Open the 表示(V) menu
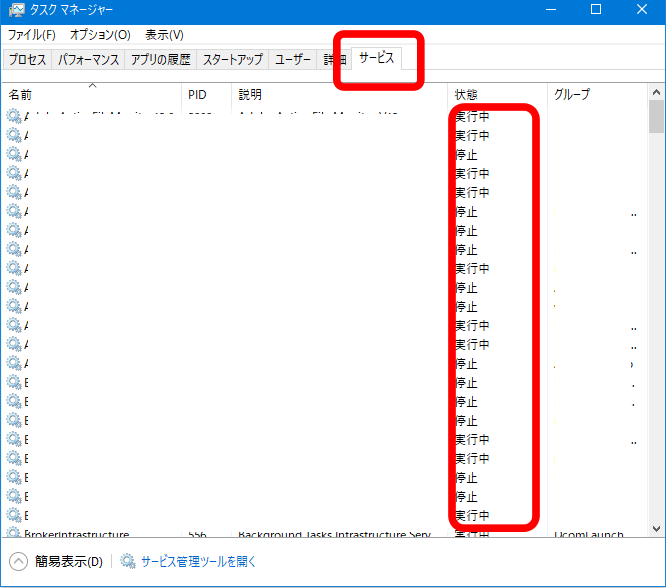The height and width of the screenshot is (588, 666). pyautogui.click(x=164, y=35)
